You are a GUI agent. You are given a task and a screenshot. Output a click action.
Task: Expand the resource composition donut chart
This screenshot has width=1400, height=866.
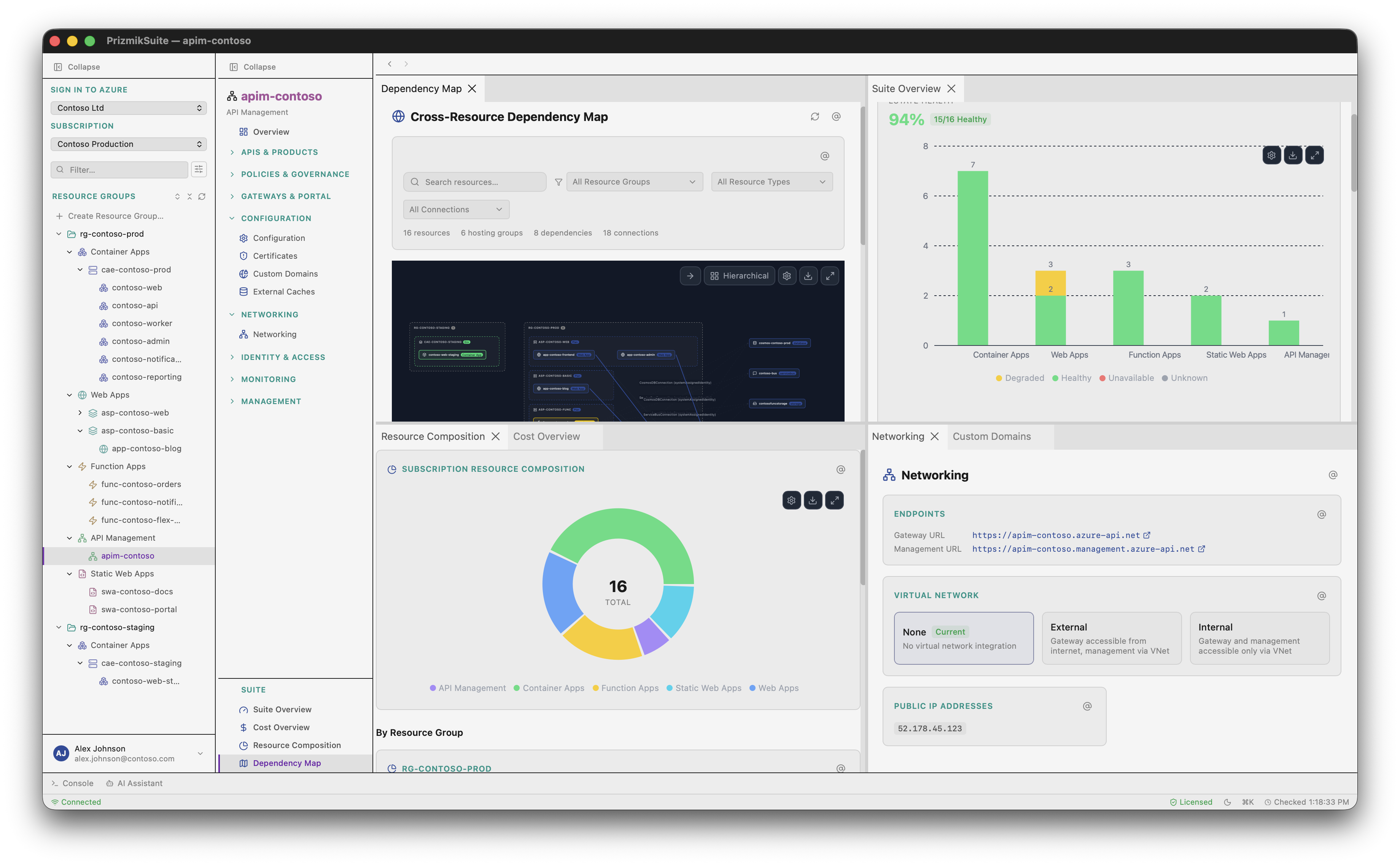coord(834,501)
